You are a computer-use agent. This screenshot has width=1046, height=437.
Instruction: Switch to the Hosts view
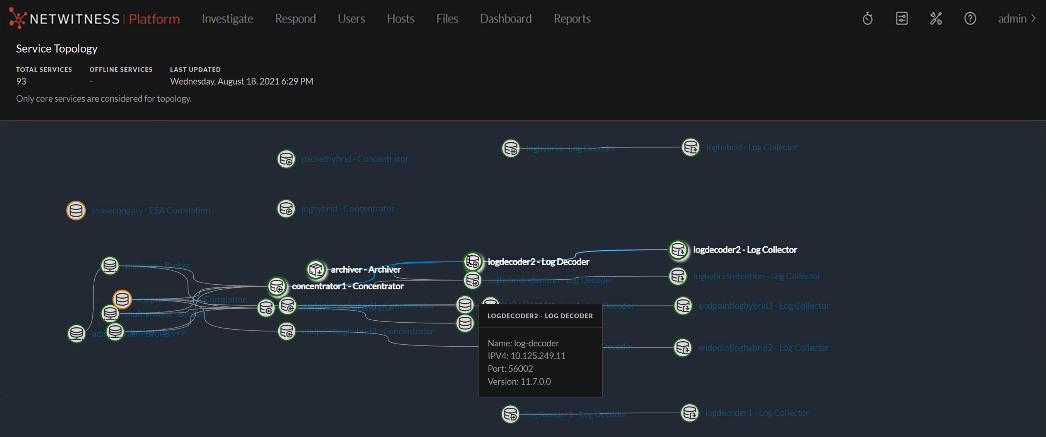tap(400, 19)
